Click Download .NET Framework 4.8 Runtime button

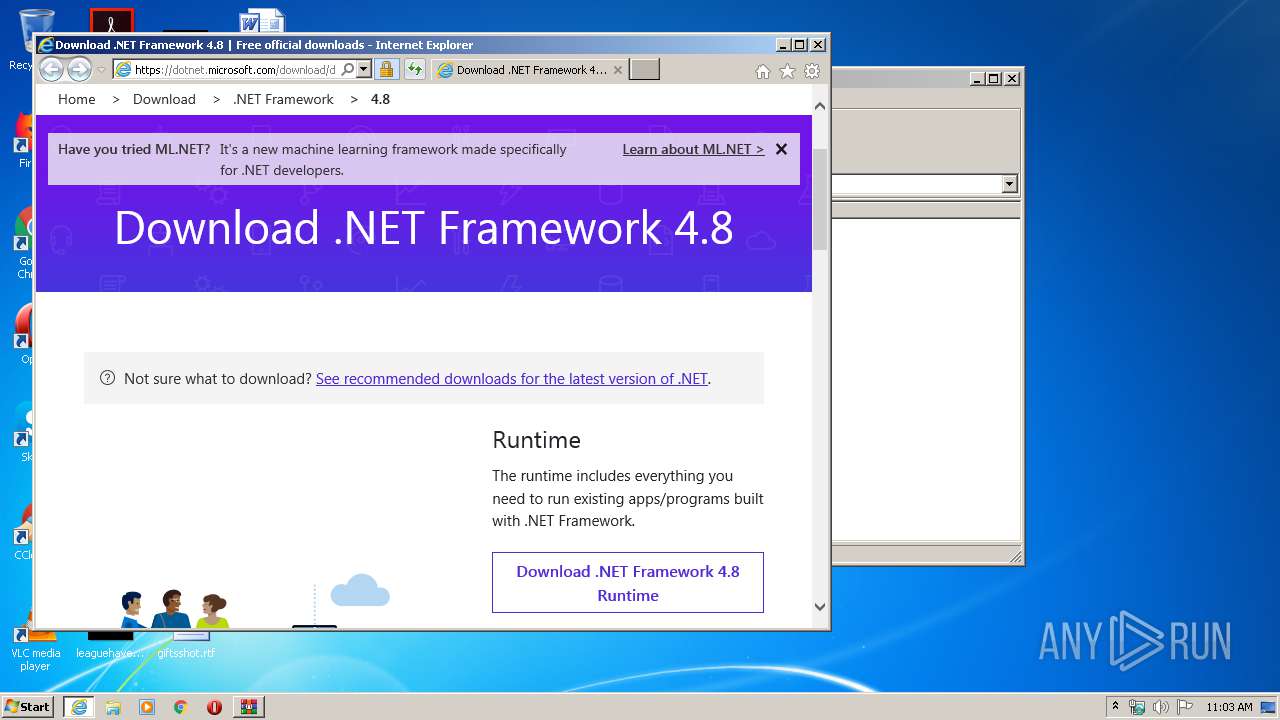coord(628,583)
